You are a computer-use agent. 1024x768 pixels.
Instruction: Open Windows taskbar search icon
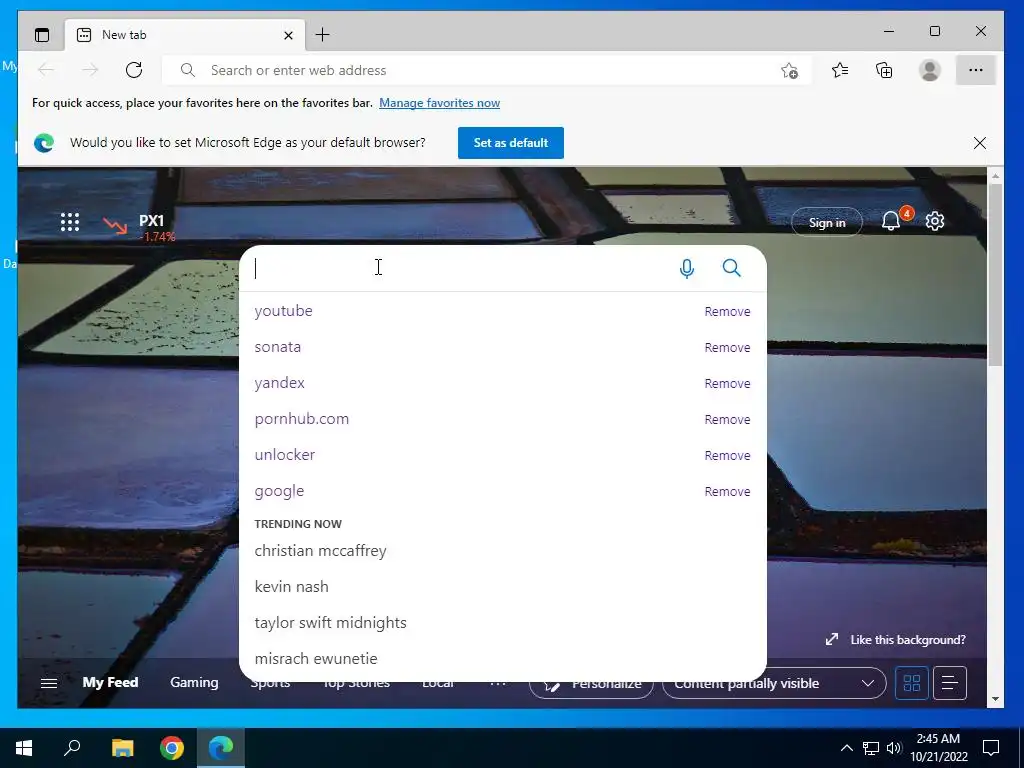[72, 748]
